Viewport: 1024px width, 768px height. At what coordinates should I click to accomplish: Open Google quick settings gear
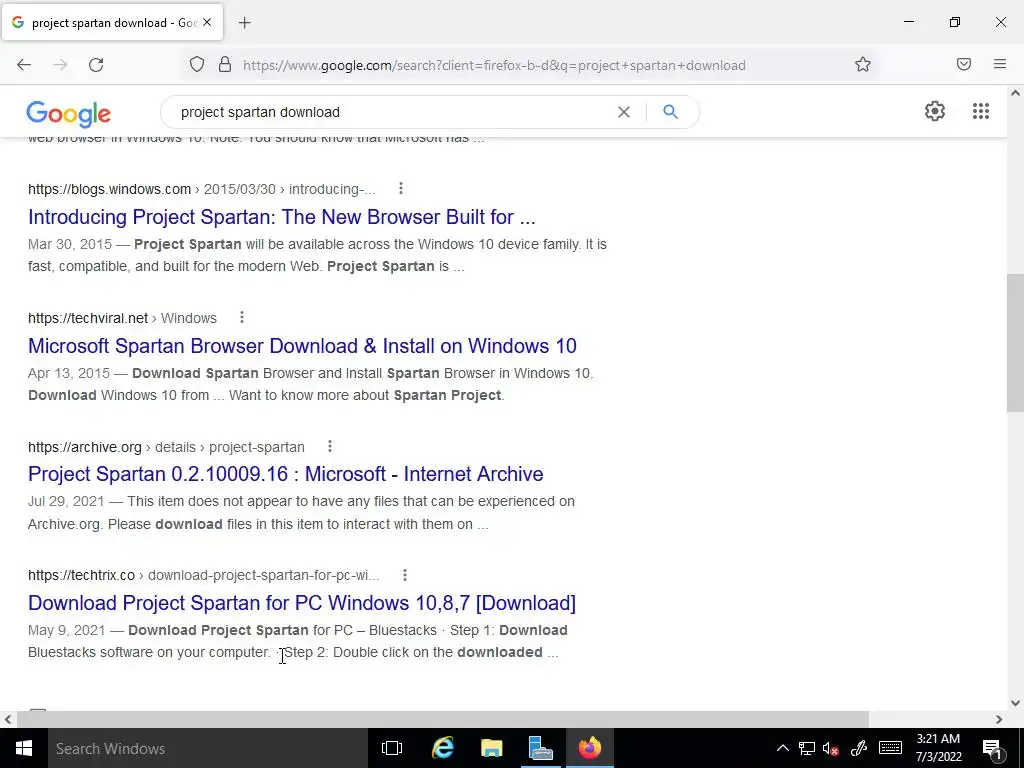935,111
